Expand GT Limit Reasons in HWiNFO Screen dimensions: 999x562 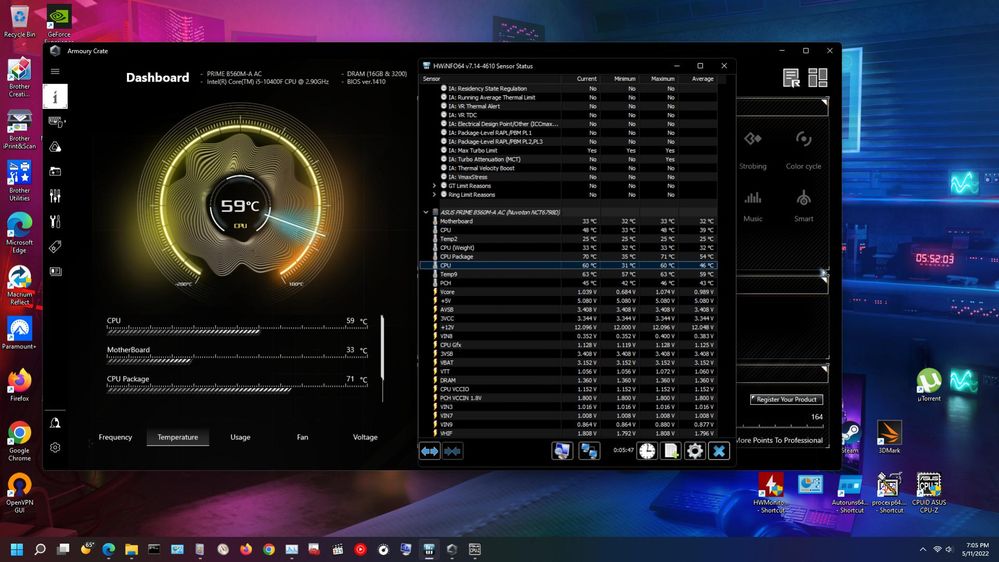click(435, 186)
